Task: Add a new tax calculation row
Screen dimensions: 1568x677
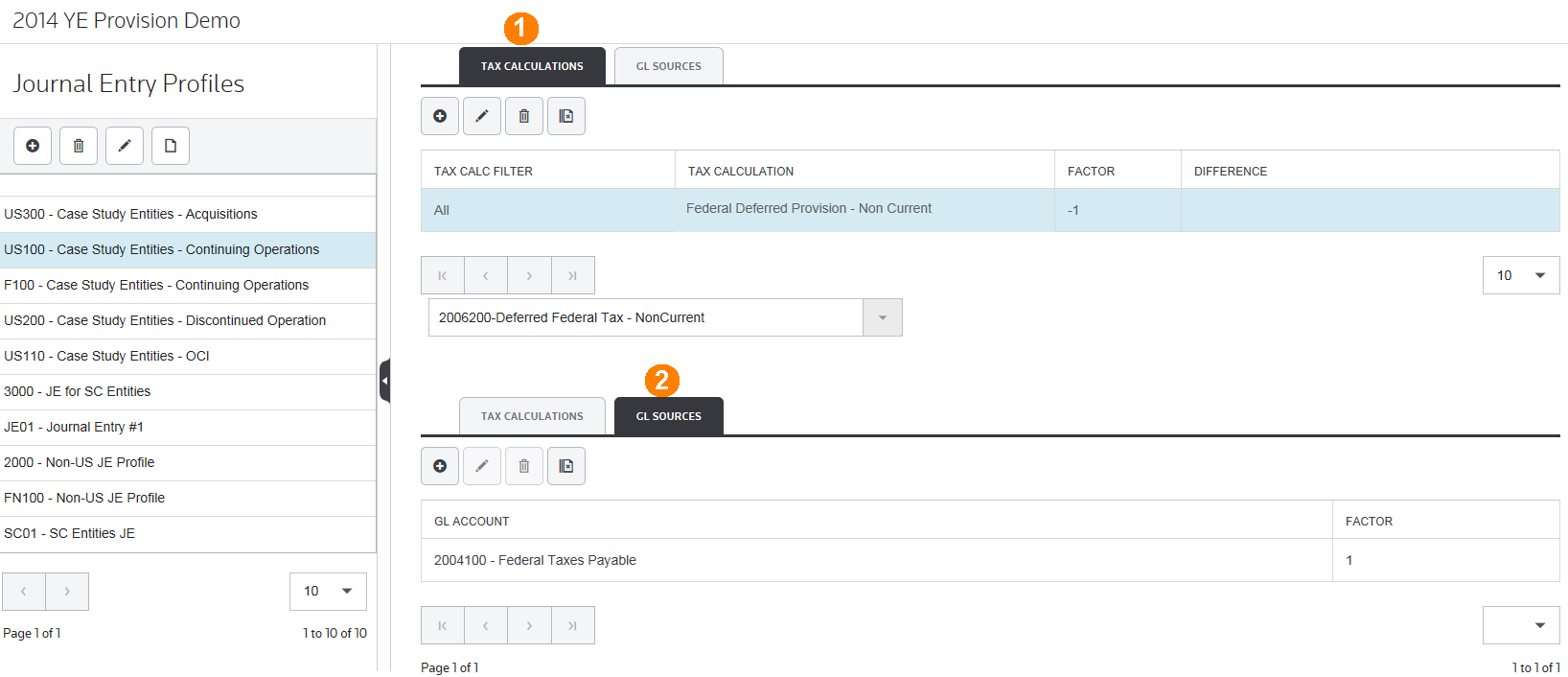Action: point(440,116)
